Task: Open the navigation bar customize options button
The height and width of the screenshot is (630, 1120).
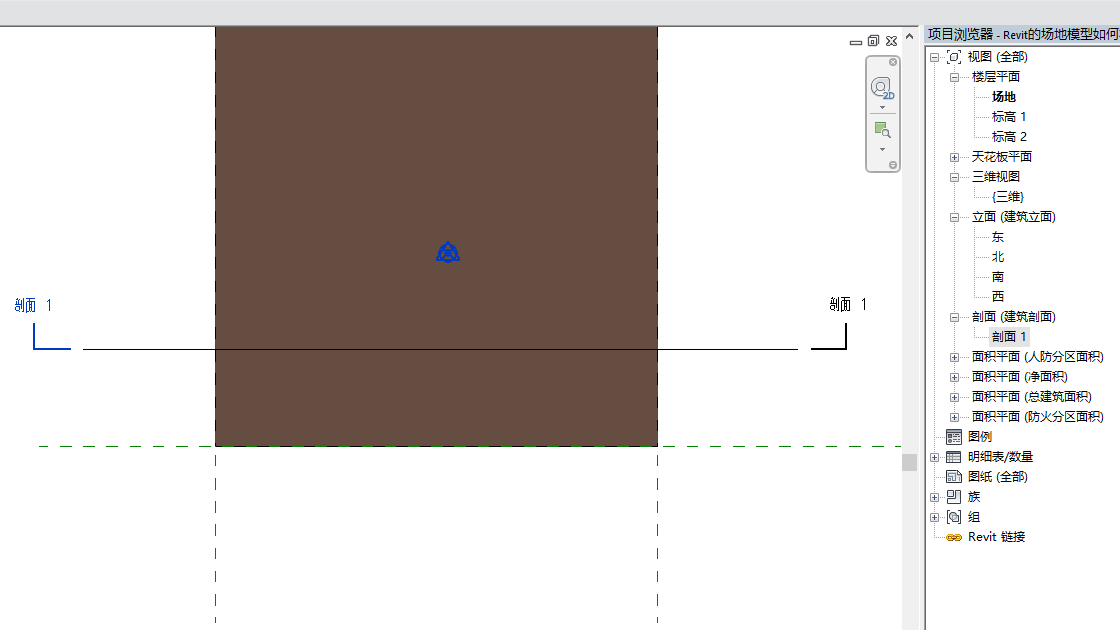Action: point(893,165)
